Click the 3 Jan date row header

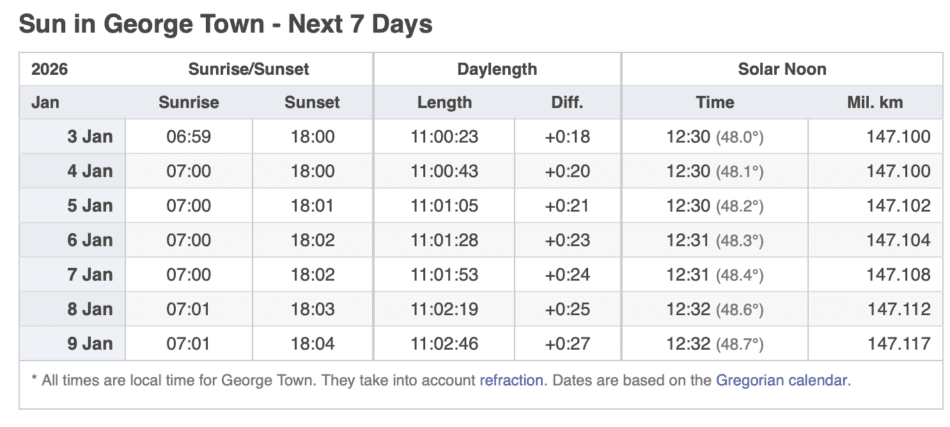coord(90,137)
